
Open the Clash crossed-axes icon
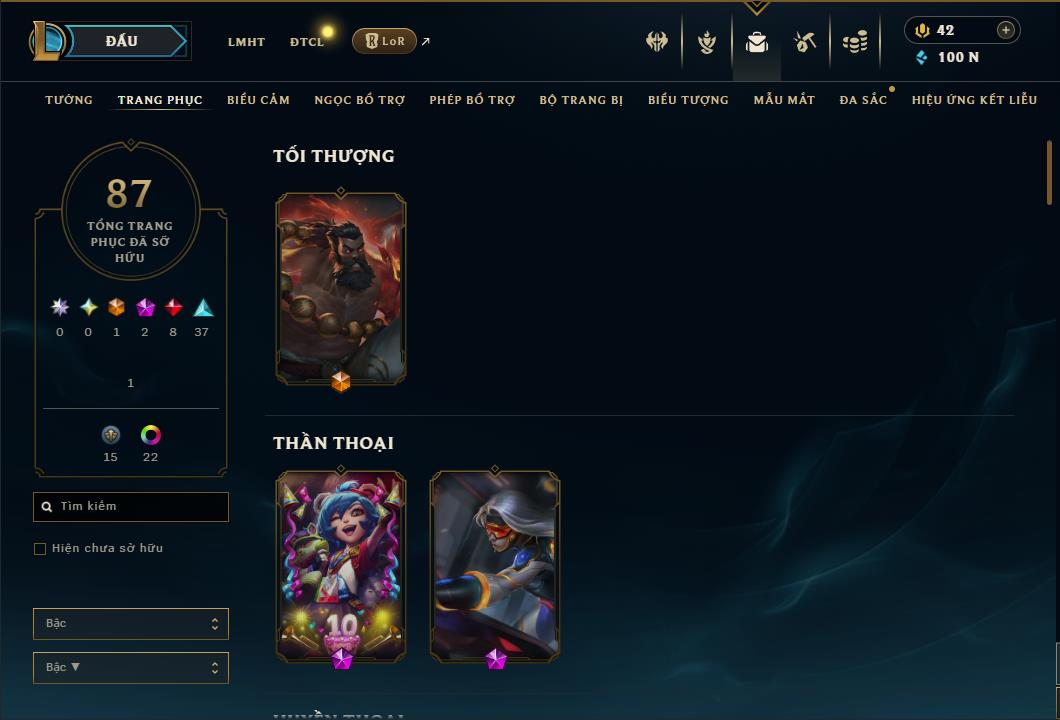(656, 41)
